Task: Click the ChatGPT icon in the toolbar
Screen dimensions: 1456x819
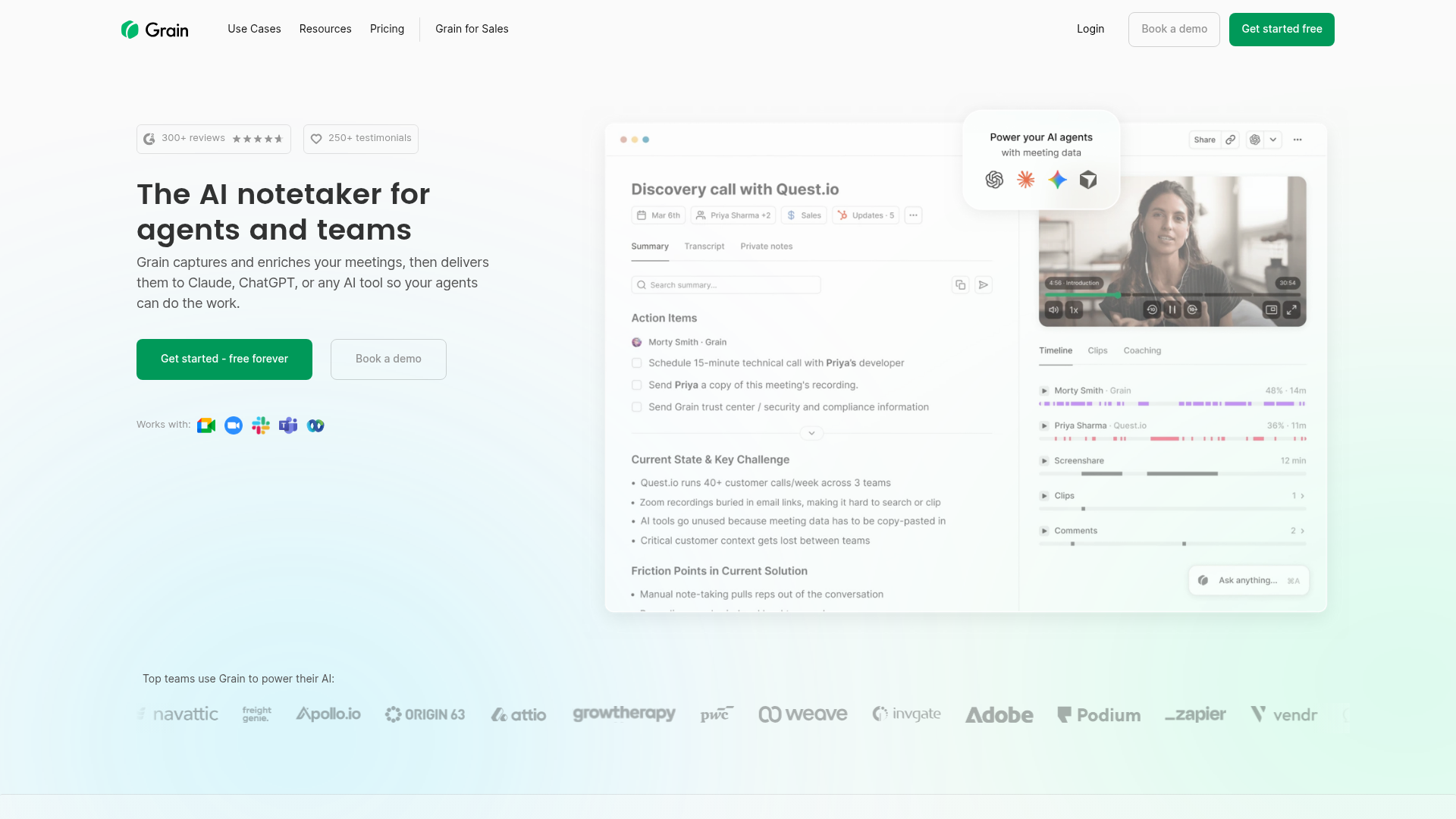Action: [1255, 140]
